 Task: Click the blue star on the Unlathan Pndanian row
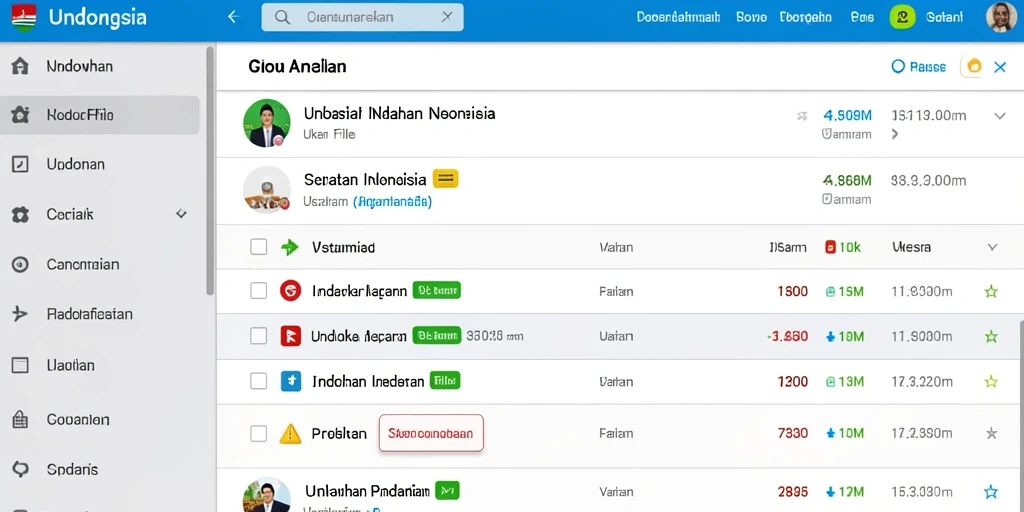[991, 492]
